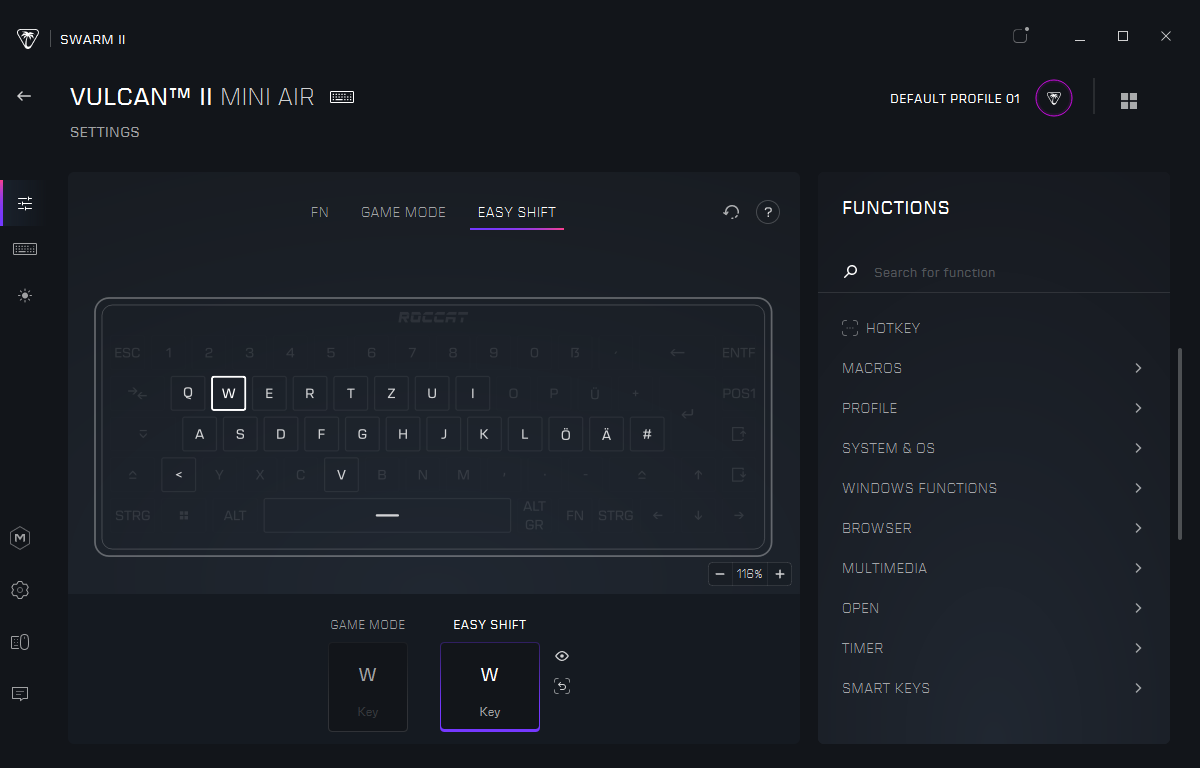1200x768 pixels.
Task: Open the illumination sidebar icon
Action: click(25, 296)
